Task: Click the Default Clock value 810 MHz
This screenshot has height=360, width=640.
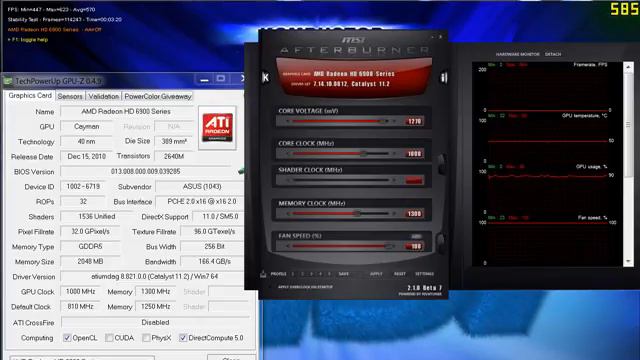Action: pos(80,307)
